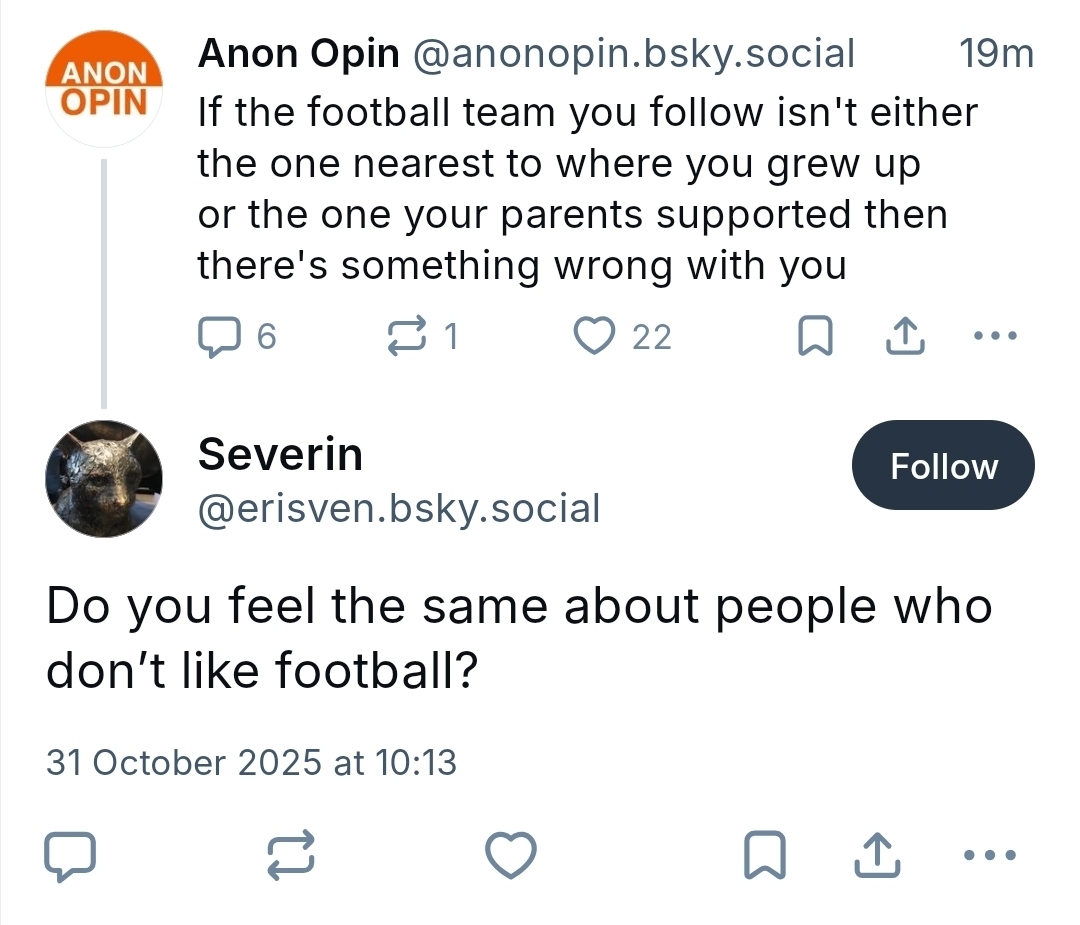The height and width of the screenshot is (925, 1080).
Task: Share Anon Opin's post
Action: 906,338
